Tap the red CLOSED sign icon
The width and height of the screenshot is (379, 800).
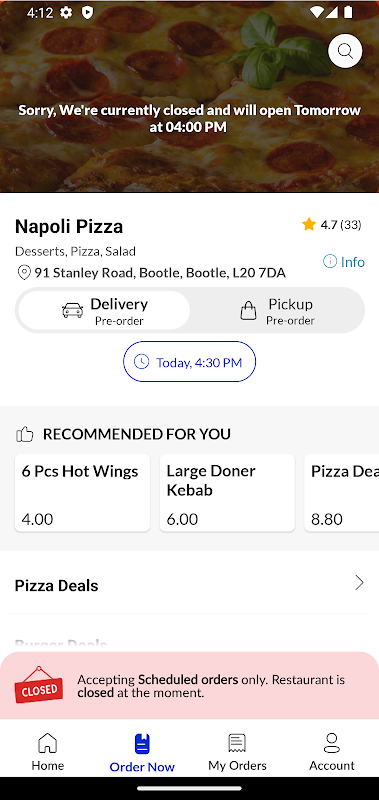tap(38, 685)
